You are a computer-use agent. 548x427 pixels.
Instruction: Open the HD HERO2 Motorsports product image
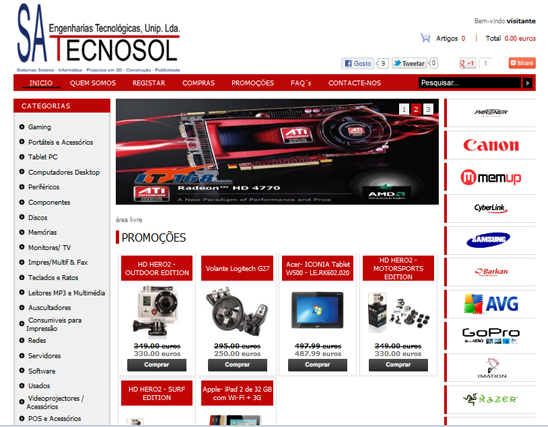coord(398,312)
